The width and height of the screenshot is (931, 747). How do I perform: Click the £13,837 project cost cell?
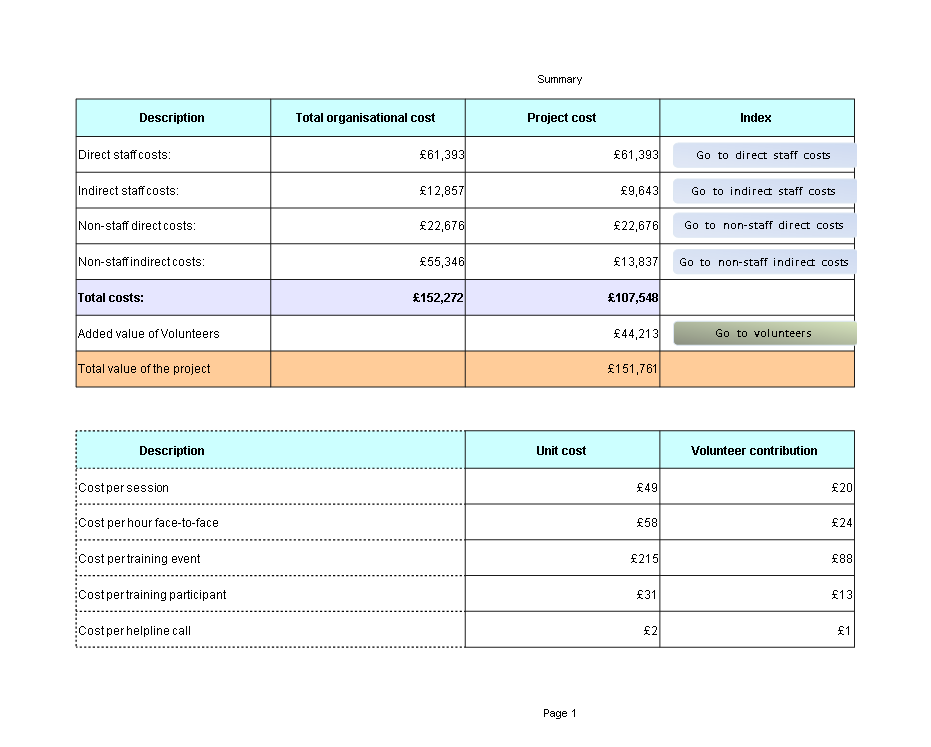(x=563, y=262)
